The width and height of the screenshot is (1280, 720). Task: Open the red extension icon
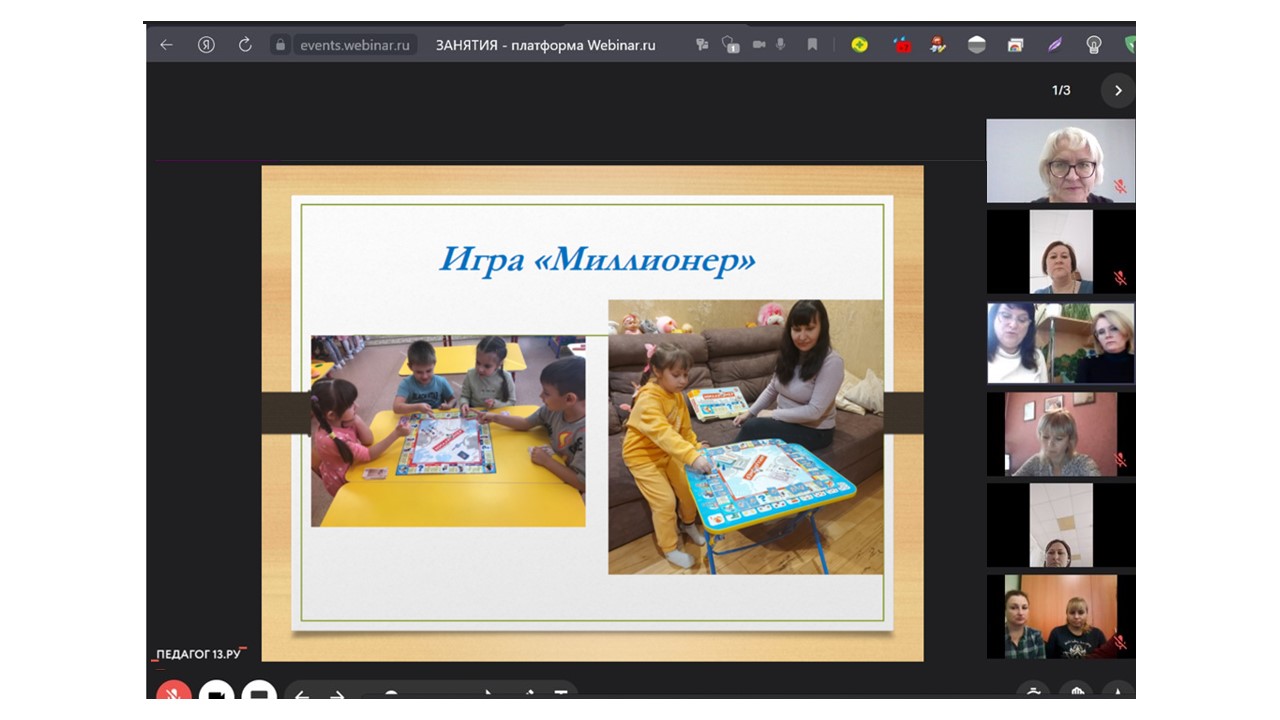(x=902, y=45)
